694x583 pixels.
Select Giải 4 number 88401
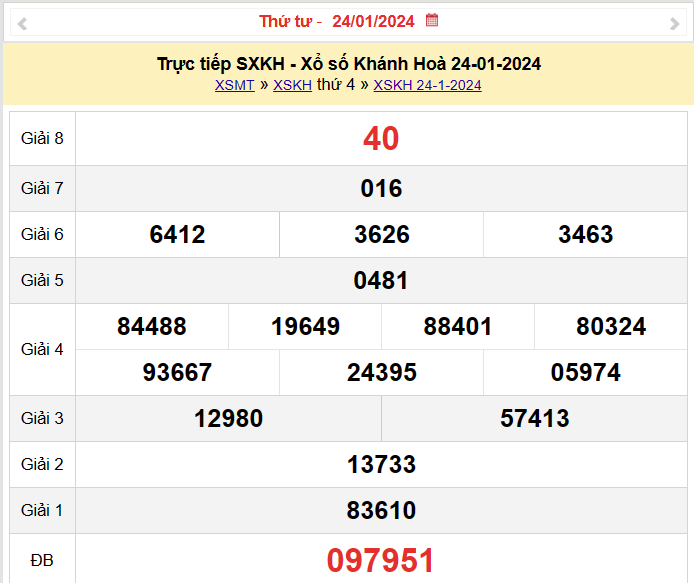pyautogui.click(x=458, y=326)
